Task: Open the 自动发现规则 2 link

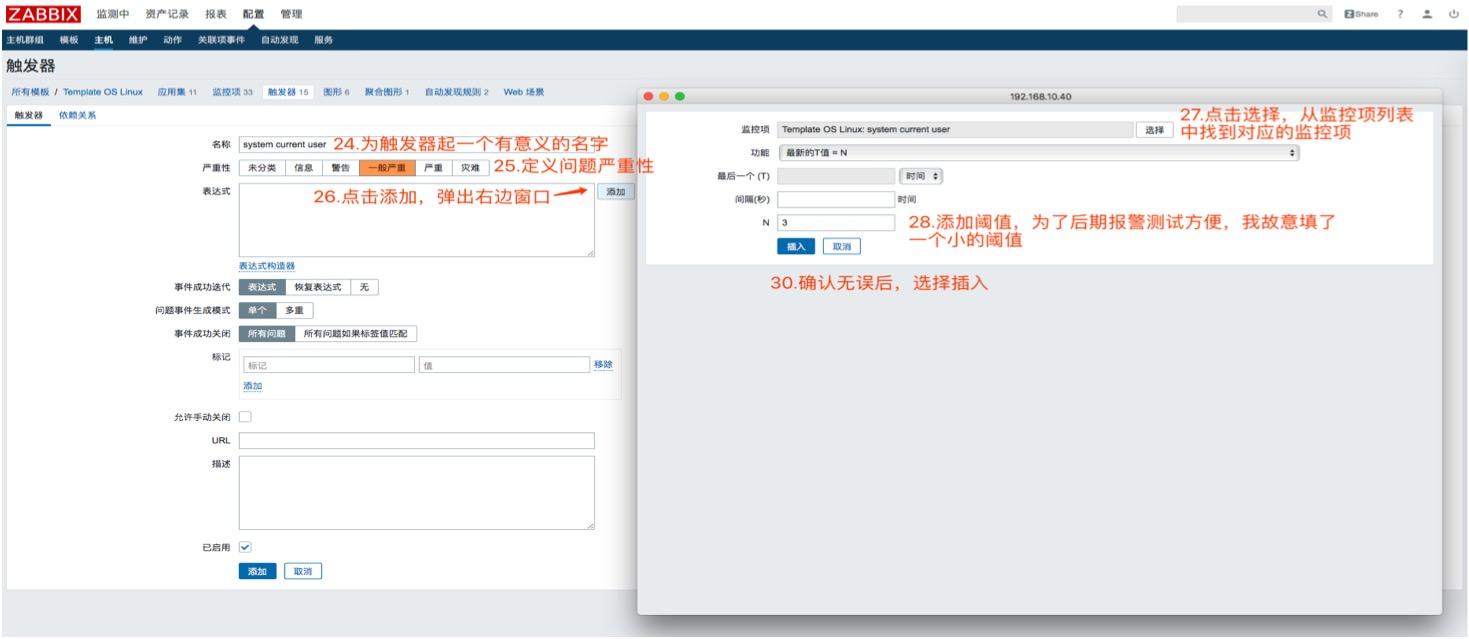Action: click(x=456, y=91)
